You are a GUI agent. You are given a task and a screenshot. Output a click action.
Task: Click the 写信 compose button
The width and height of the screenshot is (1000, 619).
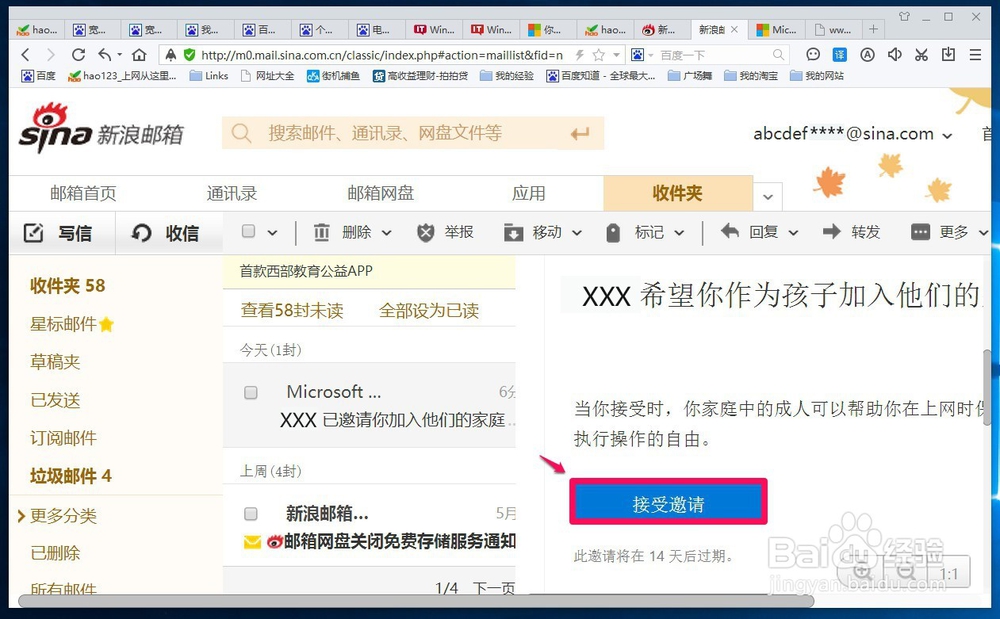pyautogui.click(x=57, y=233)
